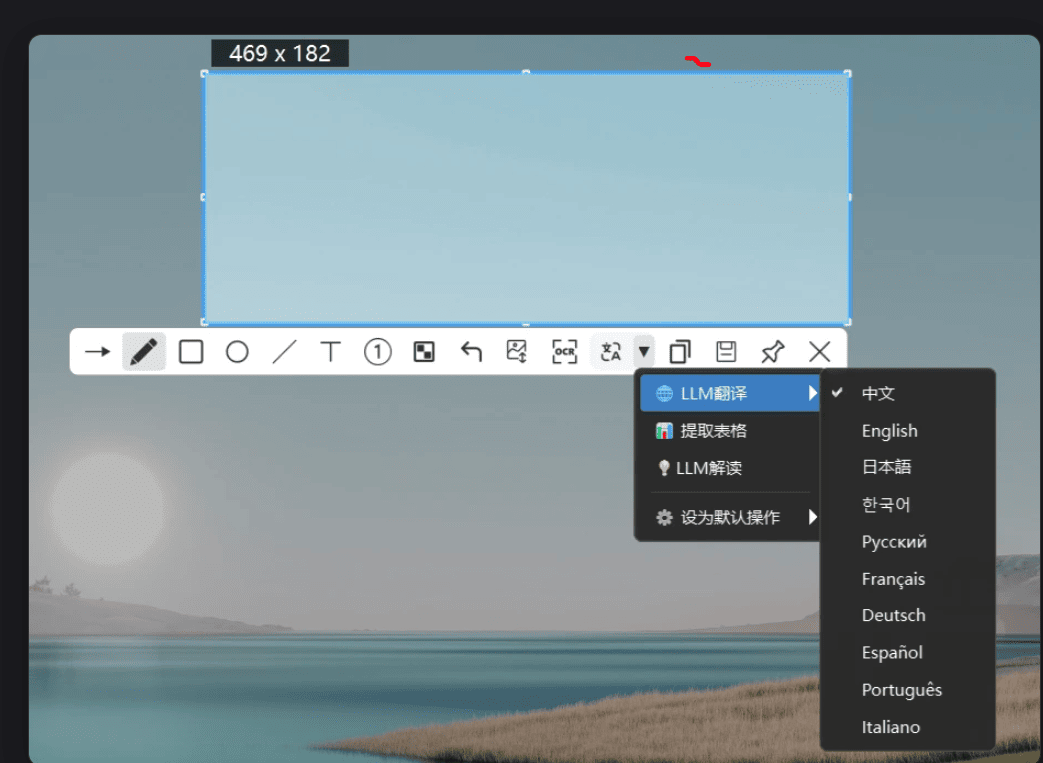Image resolution: width=1043 pixels, height=763 pixels.
Task: Select the pencil freehand tool
Action: click(x=144, y=351)
